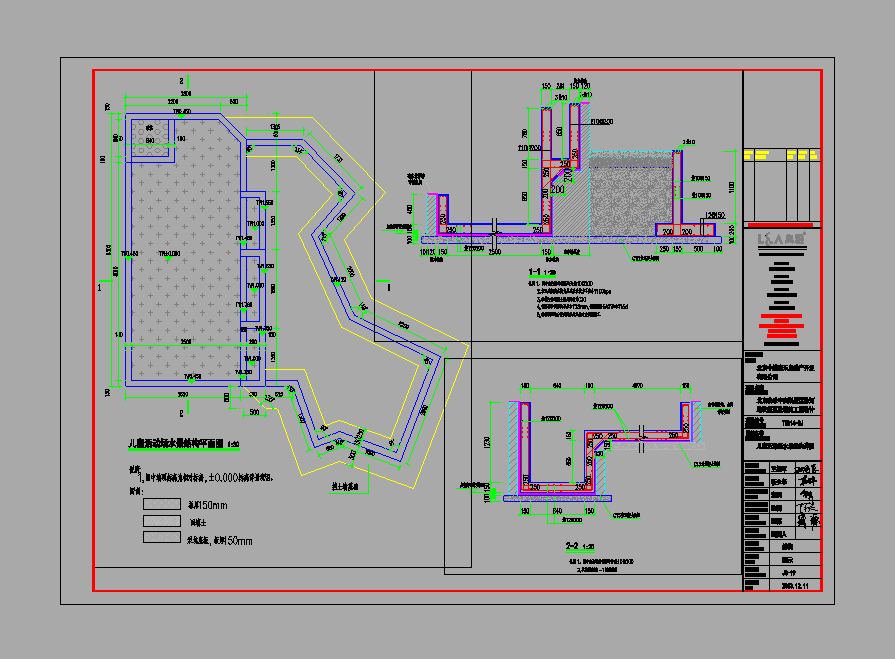This screenshot has height=659, width=895.
Task: Click the 150mm legend text
Action: 208,506
